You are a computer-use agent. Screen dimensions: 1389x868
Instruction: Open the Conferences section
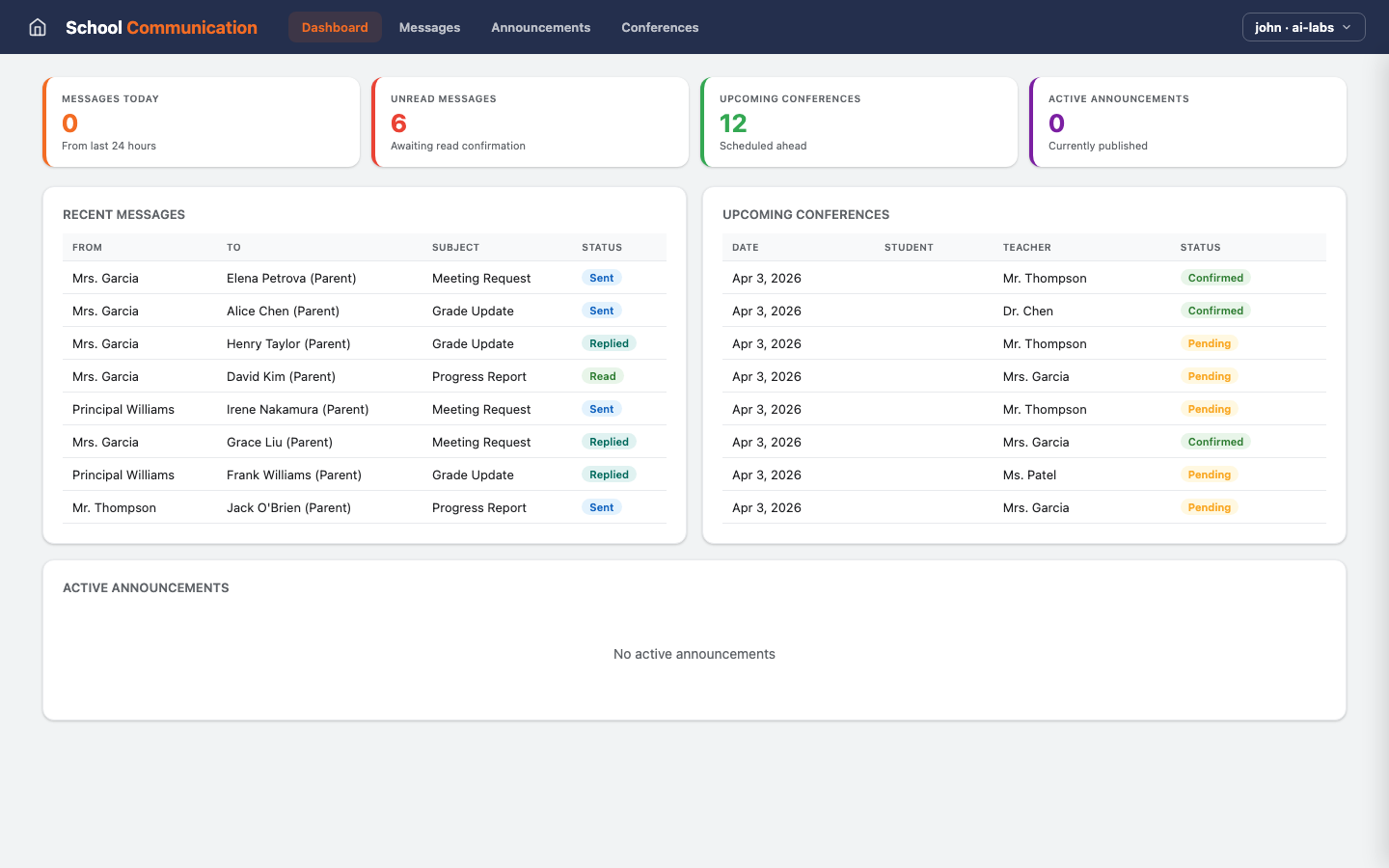[x=660, y=27]
